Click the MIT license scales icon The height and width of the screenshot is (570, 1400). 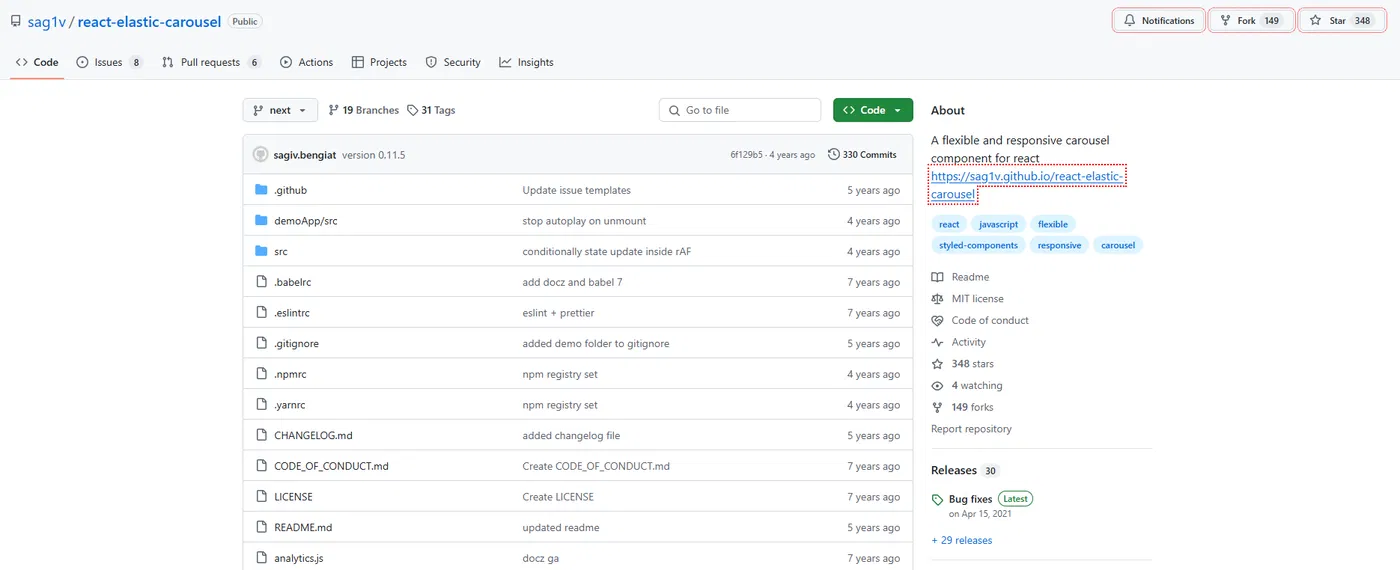point(937,299)
